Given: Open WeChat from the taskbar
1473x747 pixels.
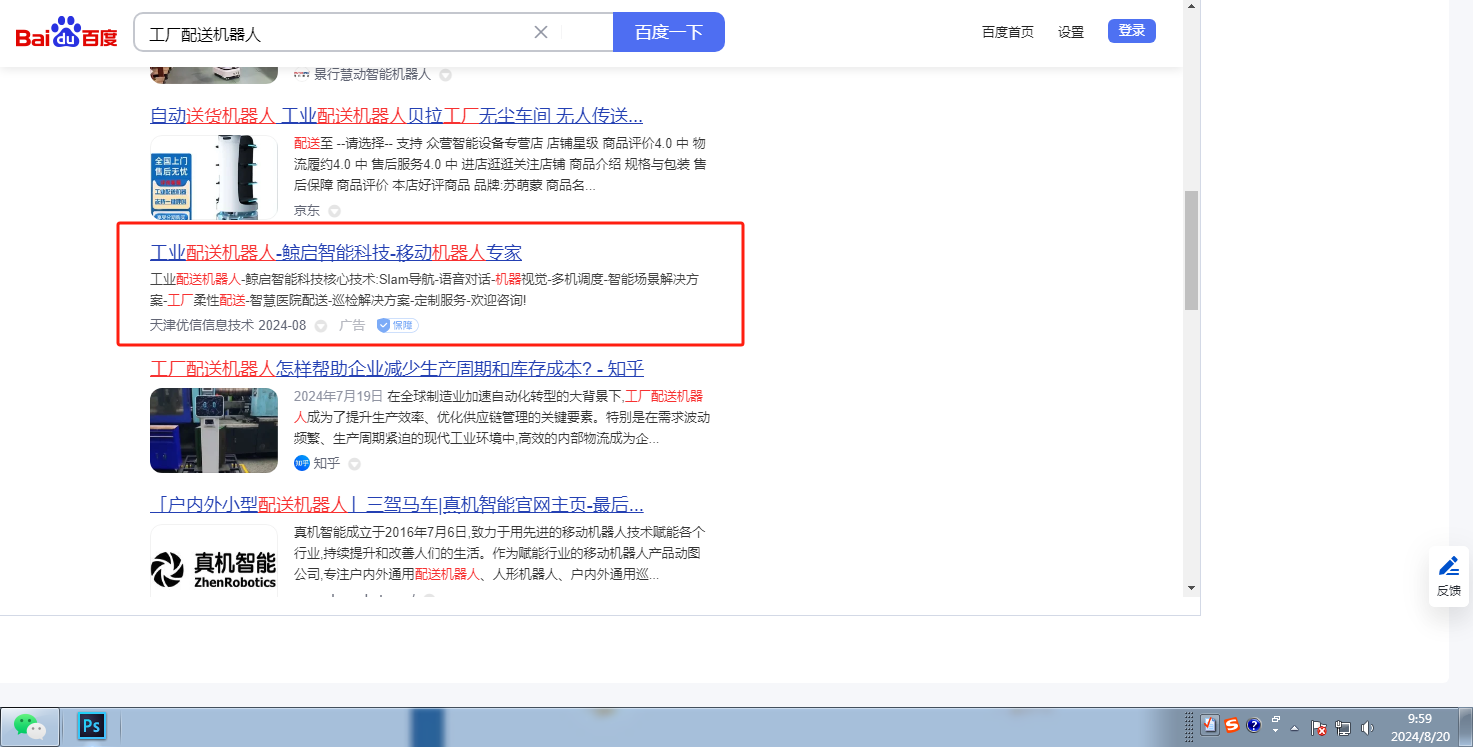Looking at the screenshot, I should [x=30, y=726].
